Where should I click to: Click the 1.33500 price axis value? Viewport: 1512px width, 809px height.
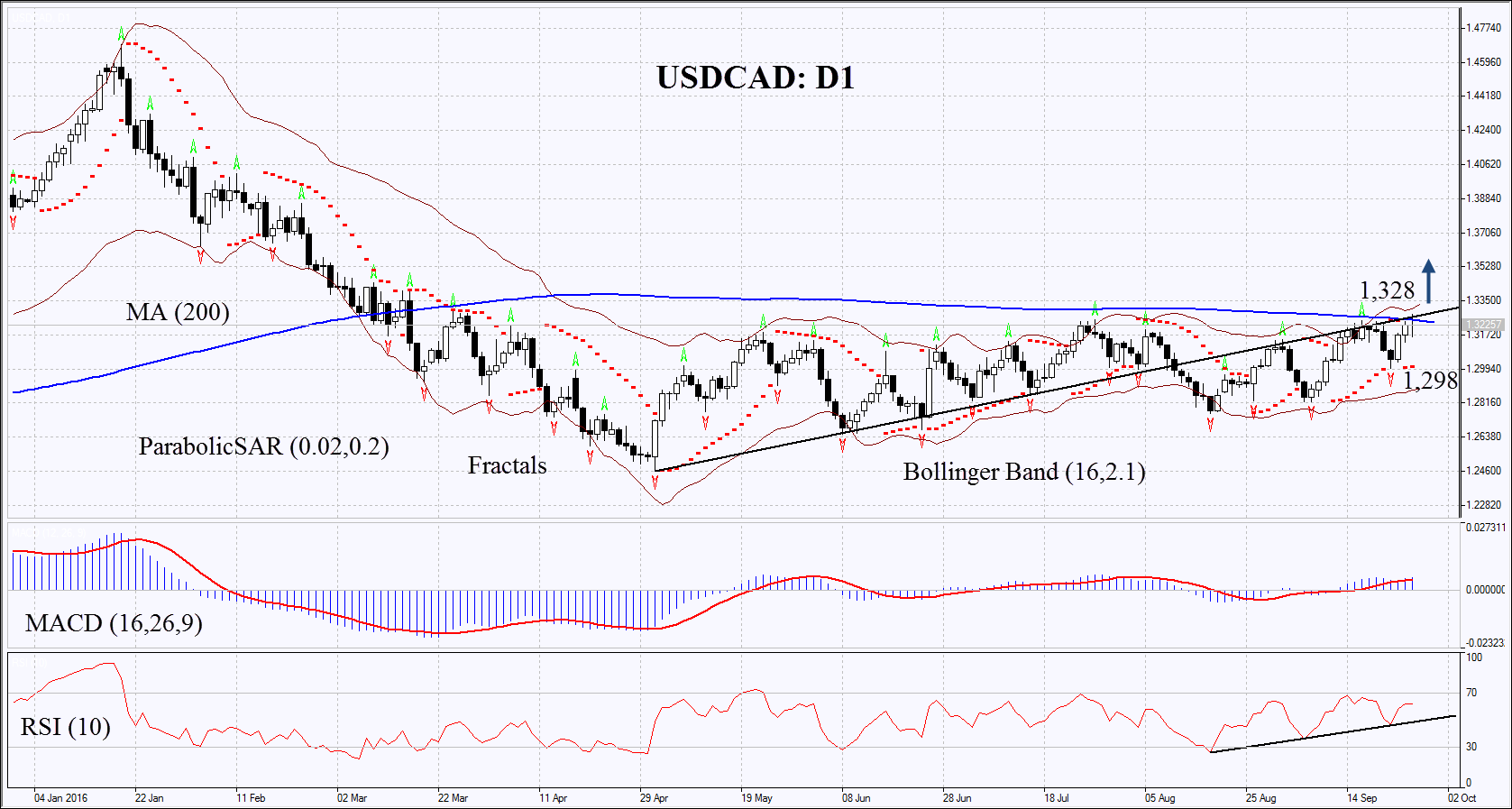(1484, 300)
